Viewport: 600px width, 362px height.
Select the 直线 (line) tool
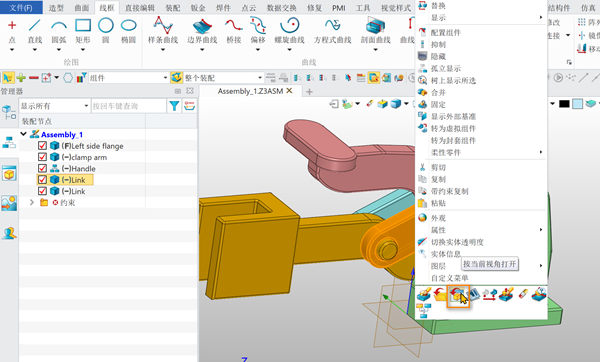coord(34,31)
